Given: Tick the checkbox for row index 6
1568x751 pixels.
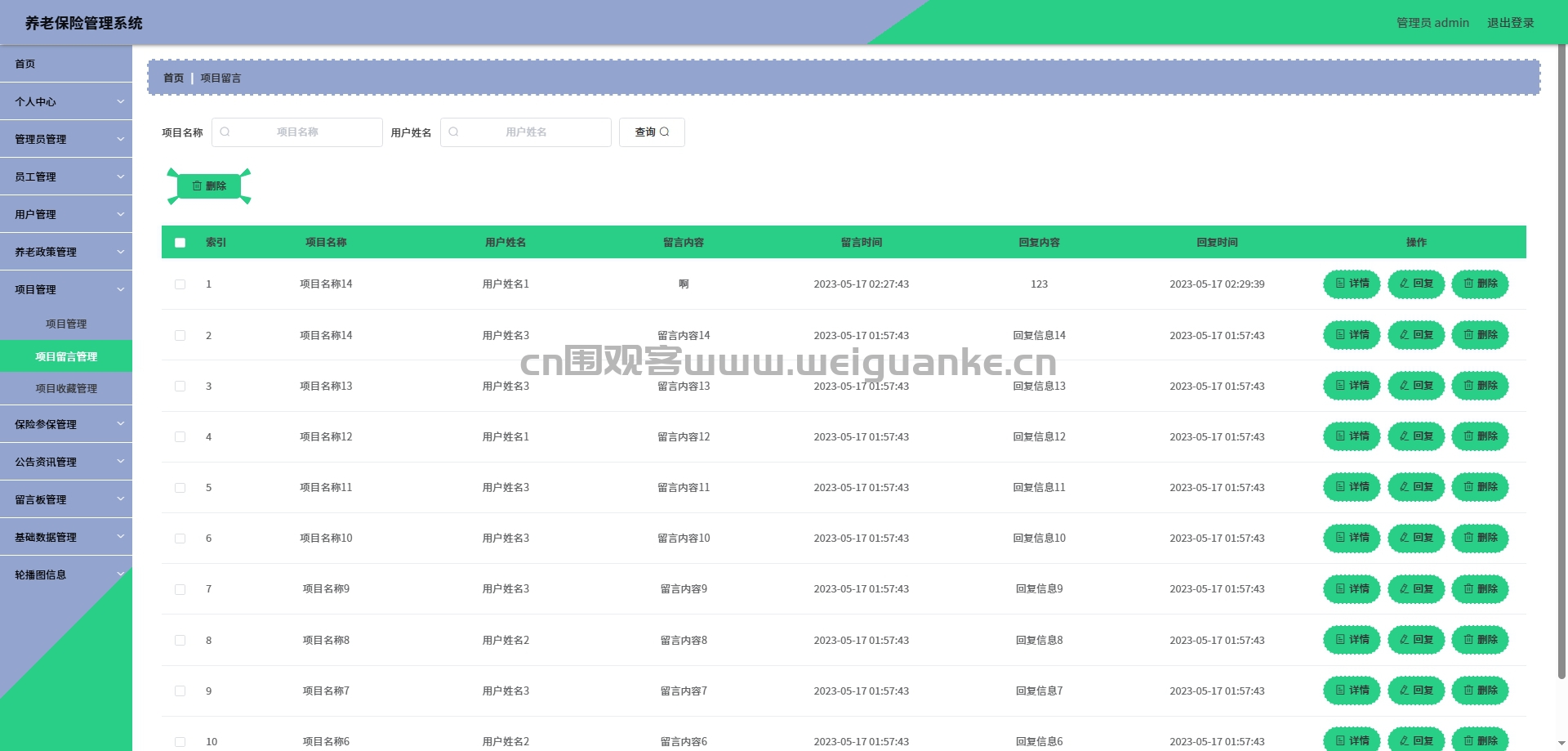Looking at the screenshot, I should [180, 538].
